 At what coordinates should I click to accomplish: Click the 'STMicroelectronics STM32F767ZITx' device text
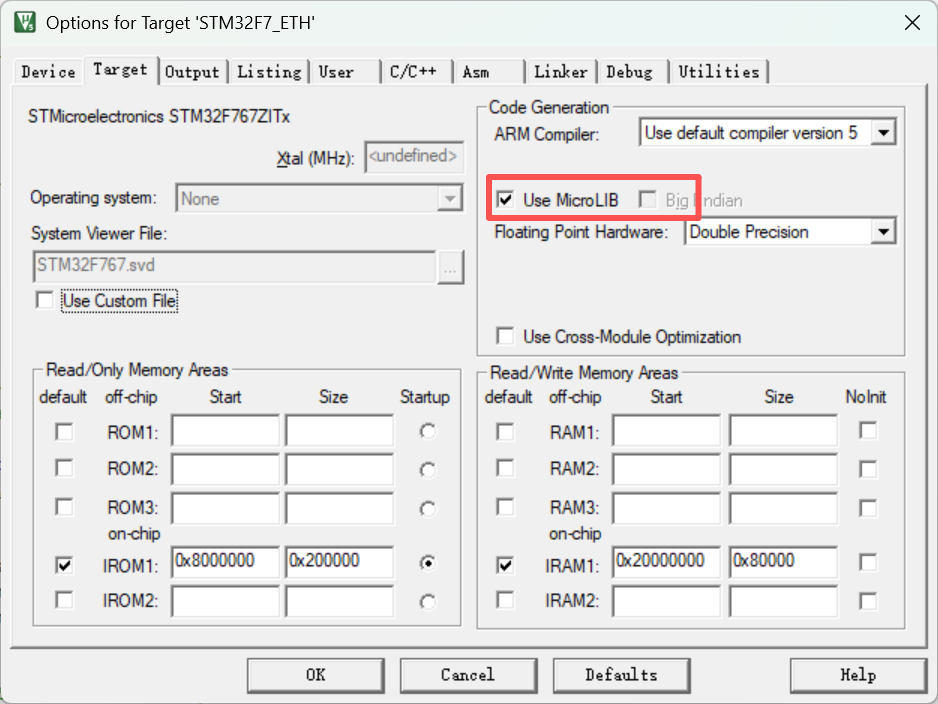coord(159,116)
